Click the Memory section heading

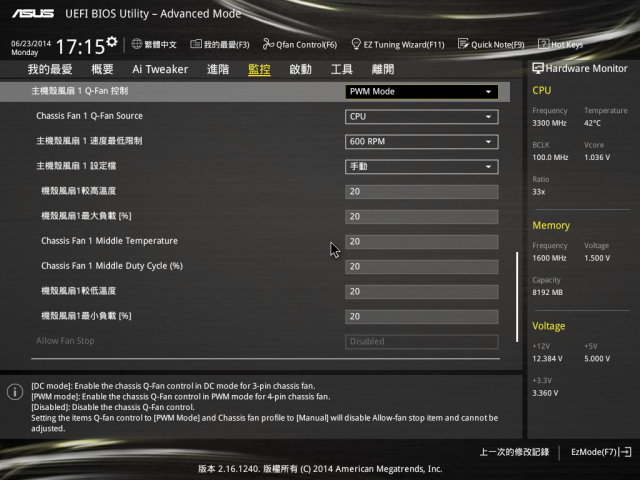coord(551,225)
